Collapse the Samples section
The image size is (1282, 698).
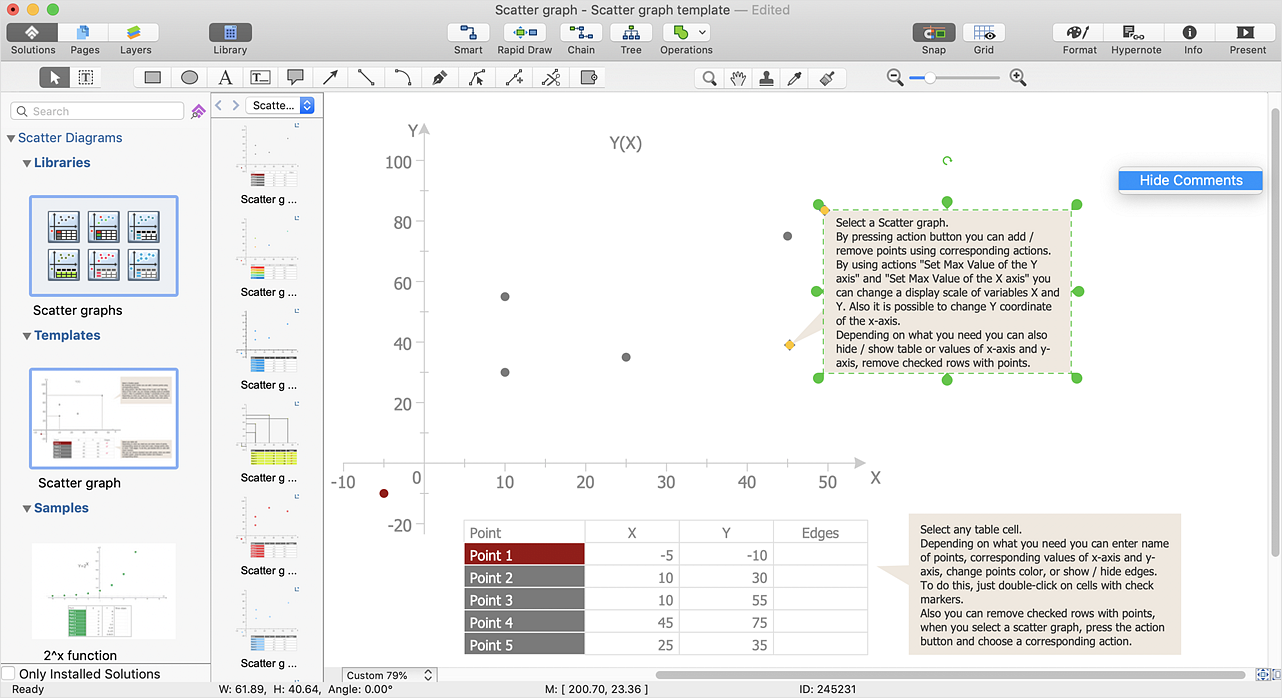tap(27, 508)
